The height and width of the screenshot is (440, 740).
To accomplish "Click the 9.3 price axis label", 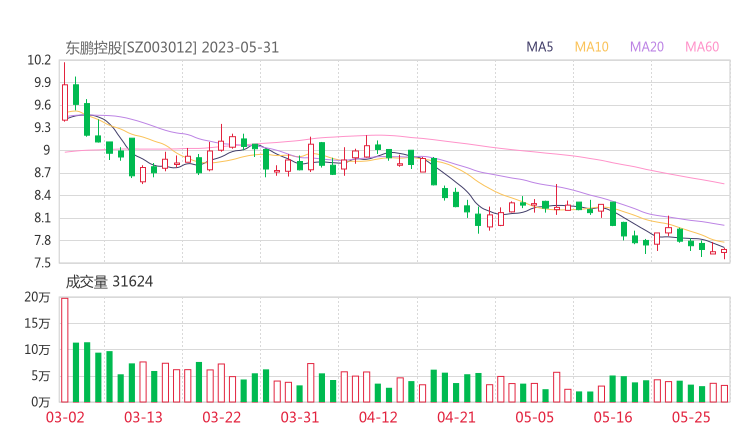I will (42, 127).
